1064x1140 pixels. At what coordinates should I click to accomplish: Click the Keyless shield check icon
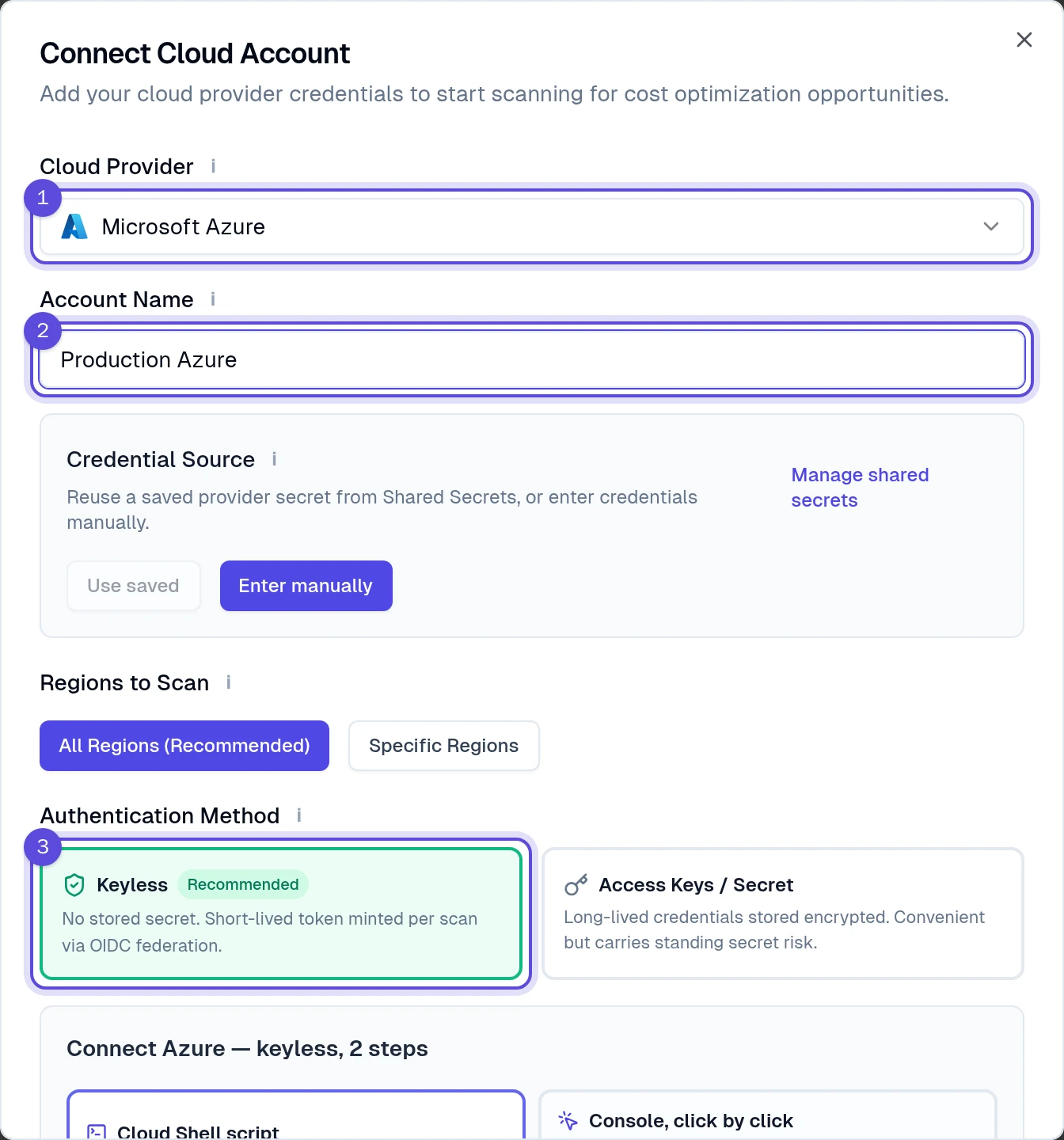tap(74, 885)
